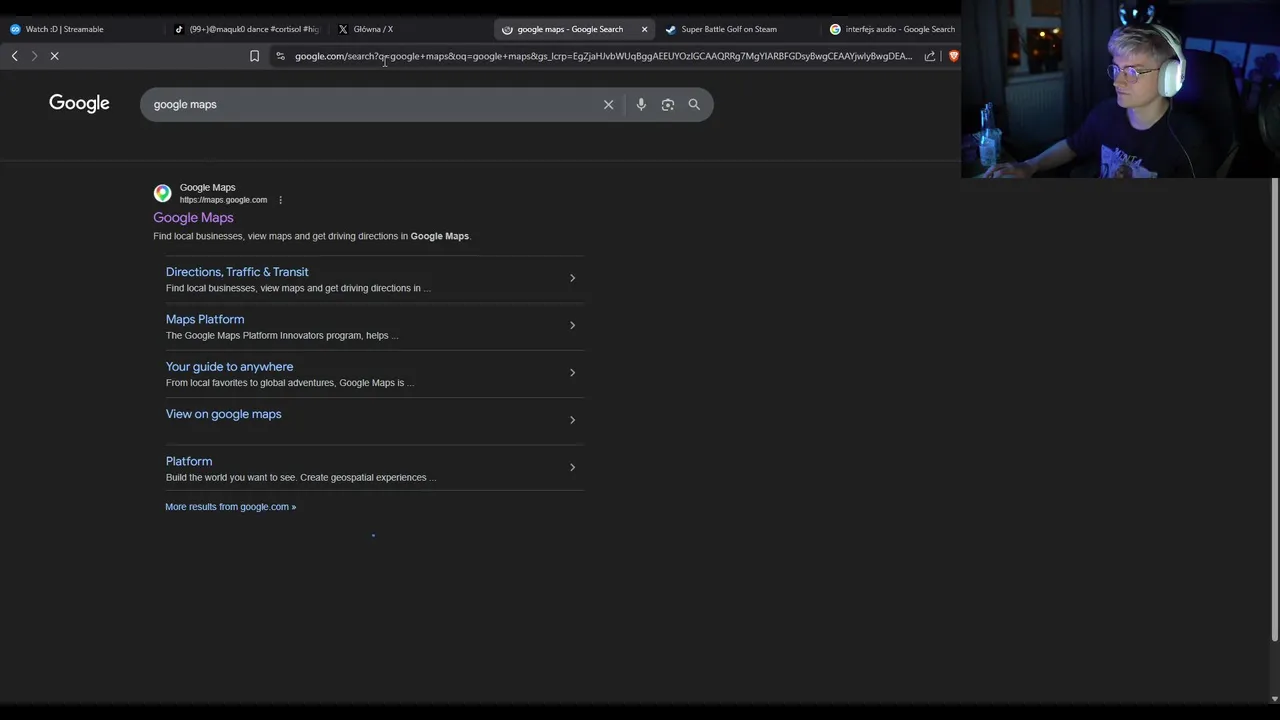Open Your guide to anywhere link

[x=229, y=367]
